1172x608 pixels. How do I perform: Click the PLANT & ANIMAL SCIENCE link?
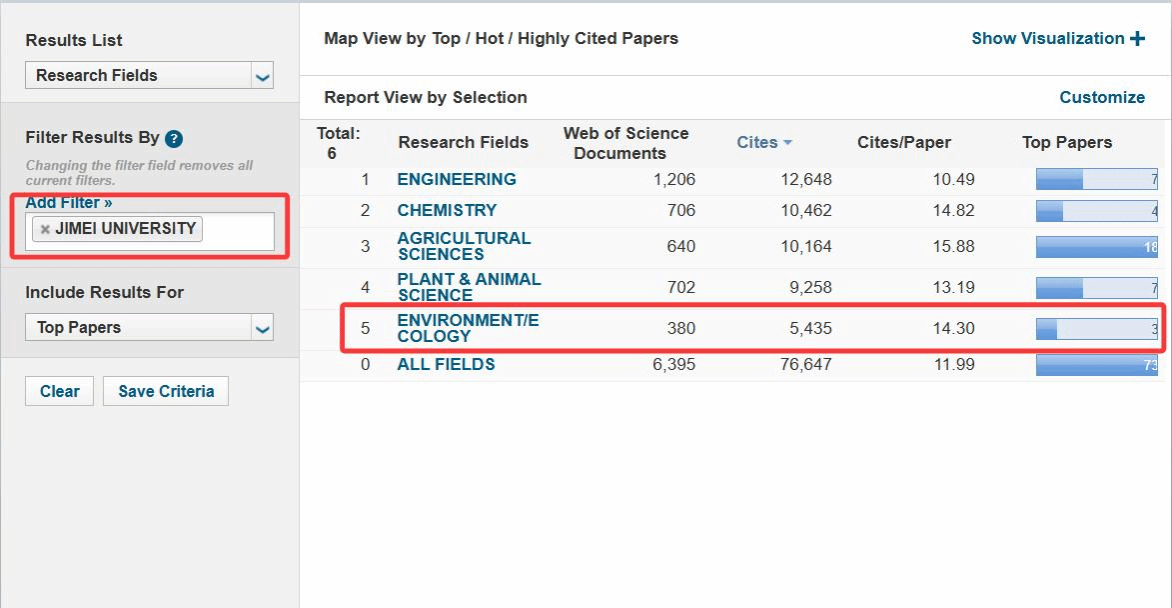pos(468,287)
